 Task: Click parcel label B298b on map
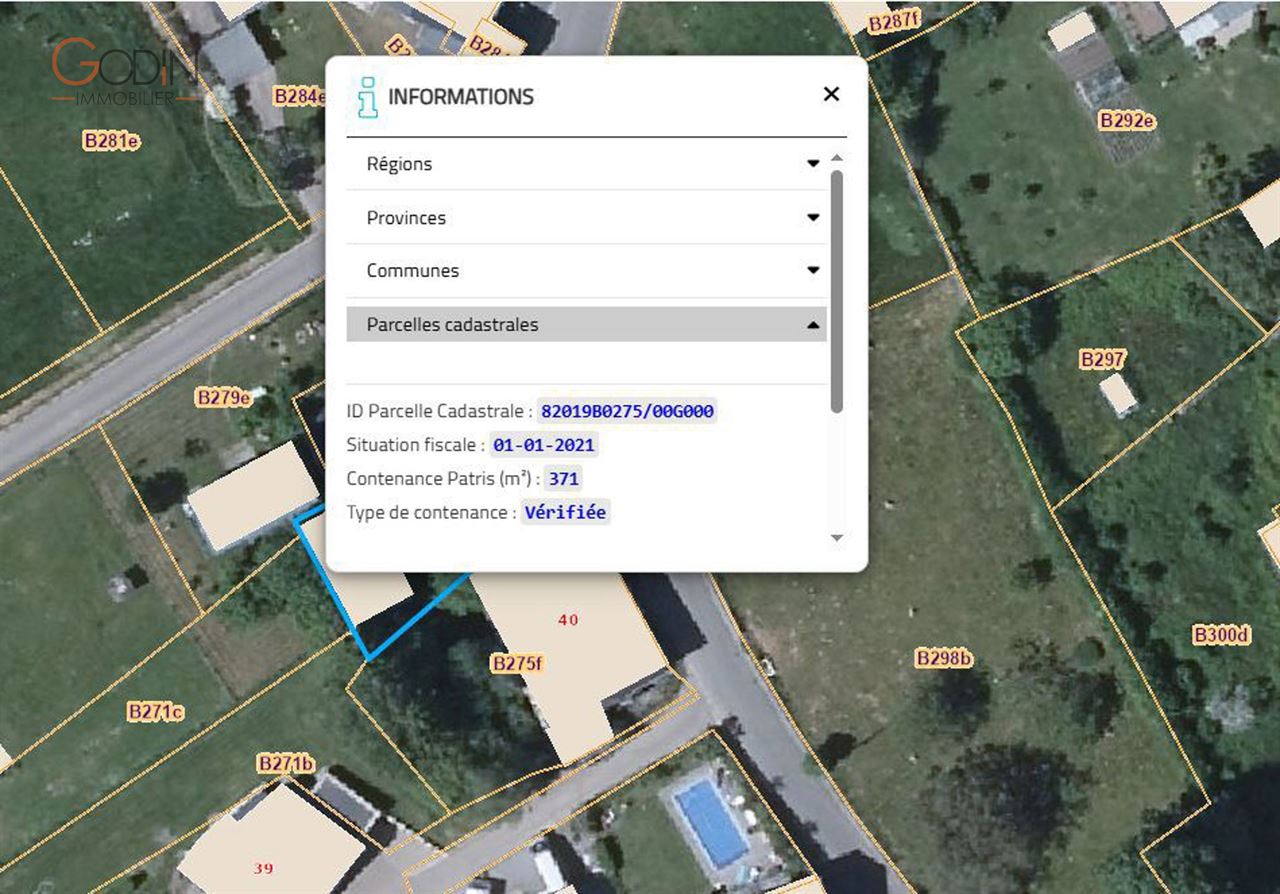[x=943, y=658]
